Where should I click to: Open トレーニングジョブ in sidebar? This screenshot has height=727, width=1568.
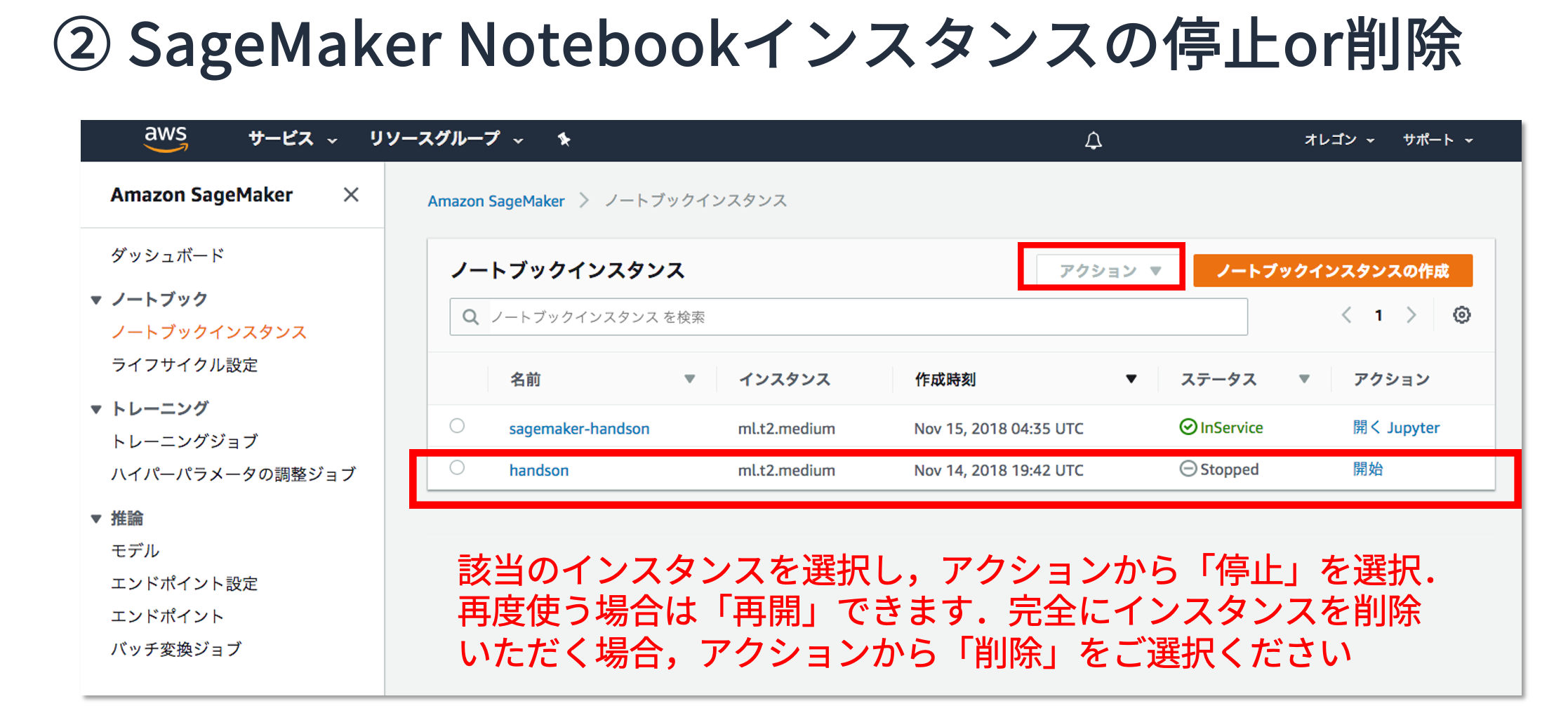pos(185,441)
